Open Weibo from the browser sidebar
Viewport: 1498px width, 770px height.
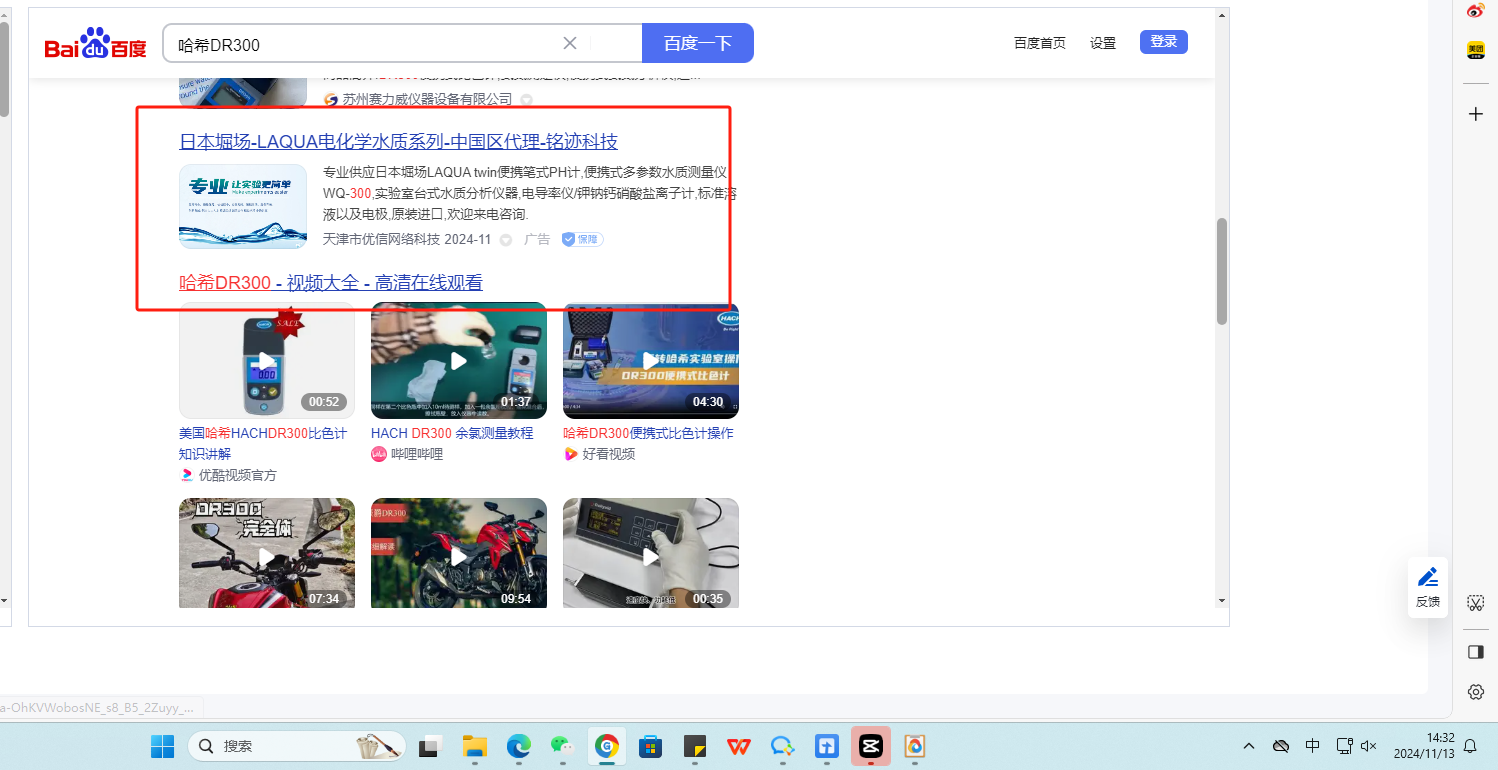tap(1475, 12)
